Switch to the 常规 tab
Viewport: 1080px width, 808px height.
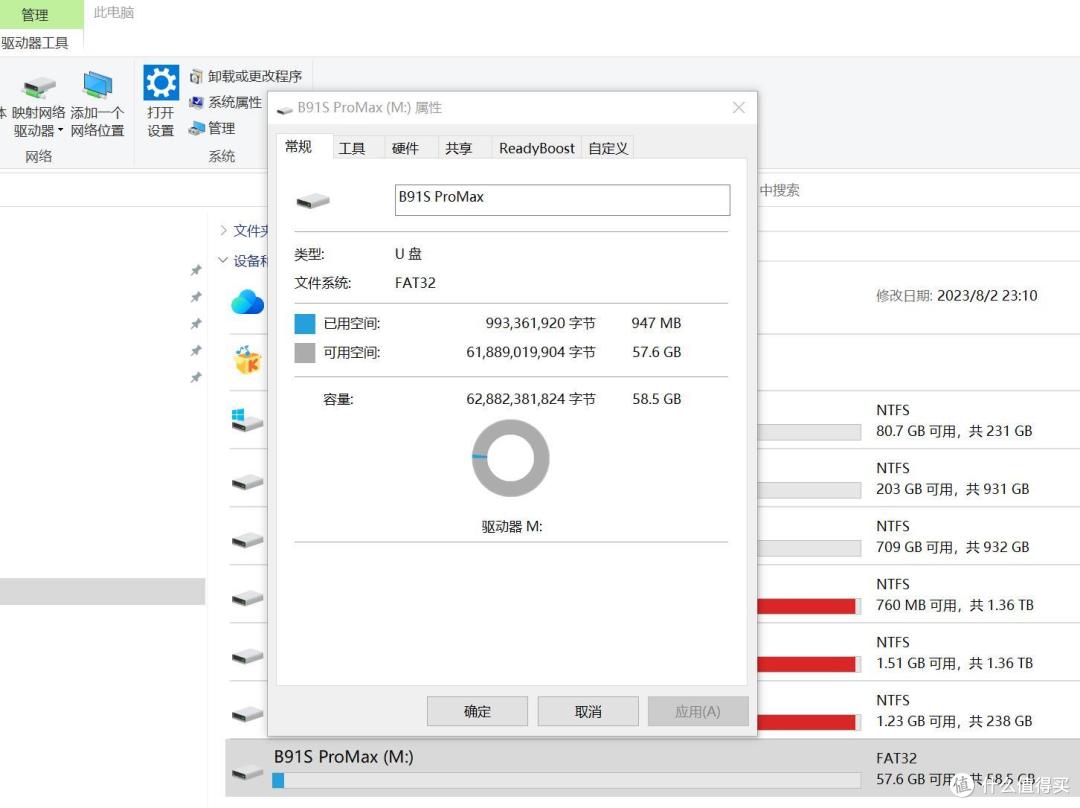coord(298,147)
